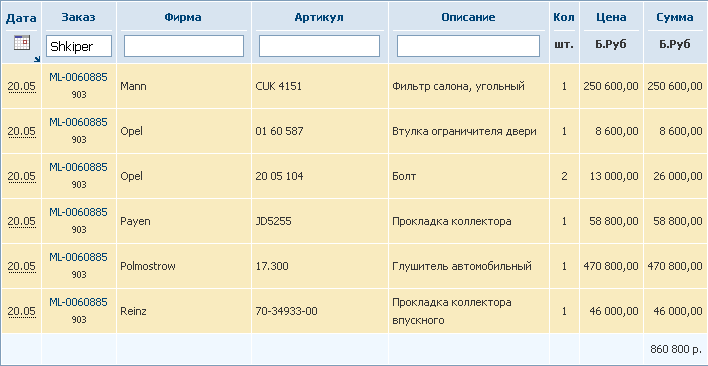Sort by the Сумма column header
708x366 pixels.
(x=675, y=17)
